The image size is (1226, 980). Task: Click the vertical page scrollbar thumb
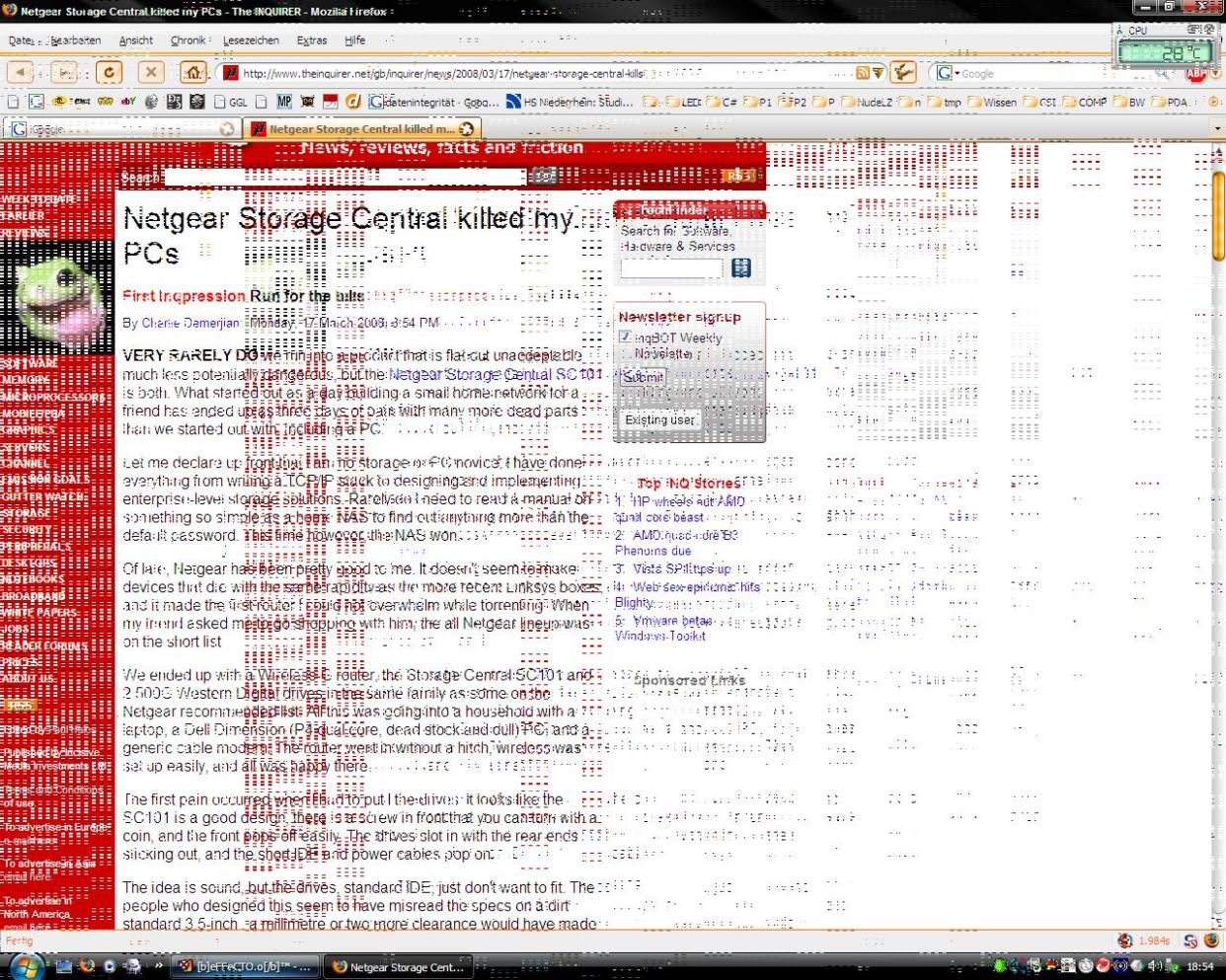click(1218, 214)
